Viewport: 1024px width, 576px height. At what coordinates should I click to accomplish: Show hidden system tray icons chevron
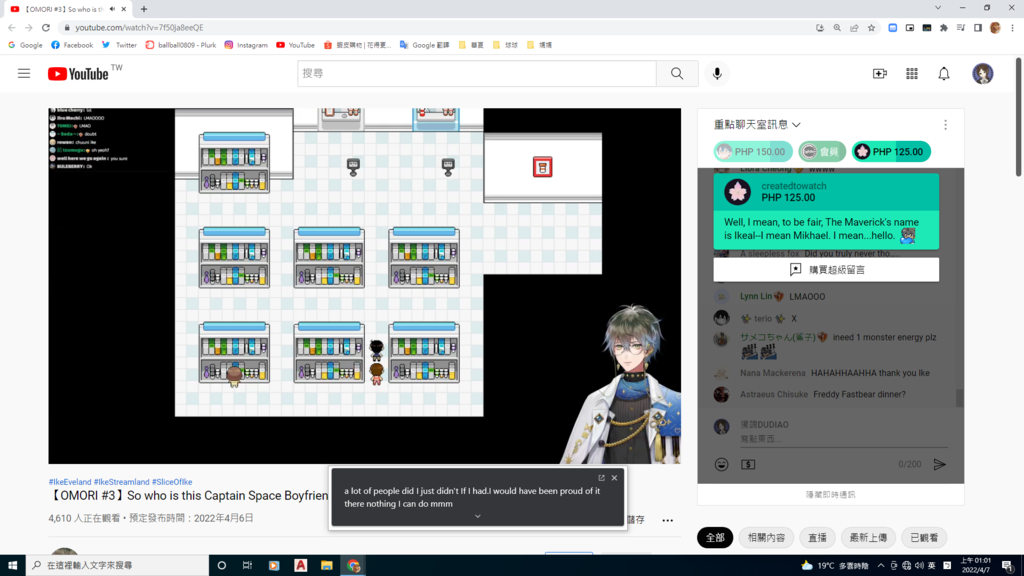(x=880, y=566)
